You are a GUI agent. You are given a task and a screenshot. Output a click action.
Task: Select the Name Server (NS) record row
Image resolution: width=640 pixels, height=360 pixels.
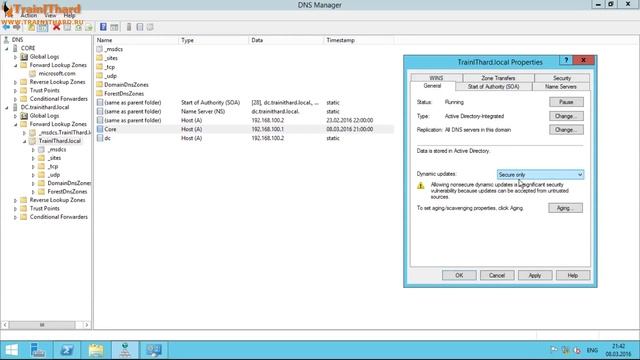[244, 111]
